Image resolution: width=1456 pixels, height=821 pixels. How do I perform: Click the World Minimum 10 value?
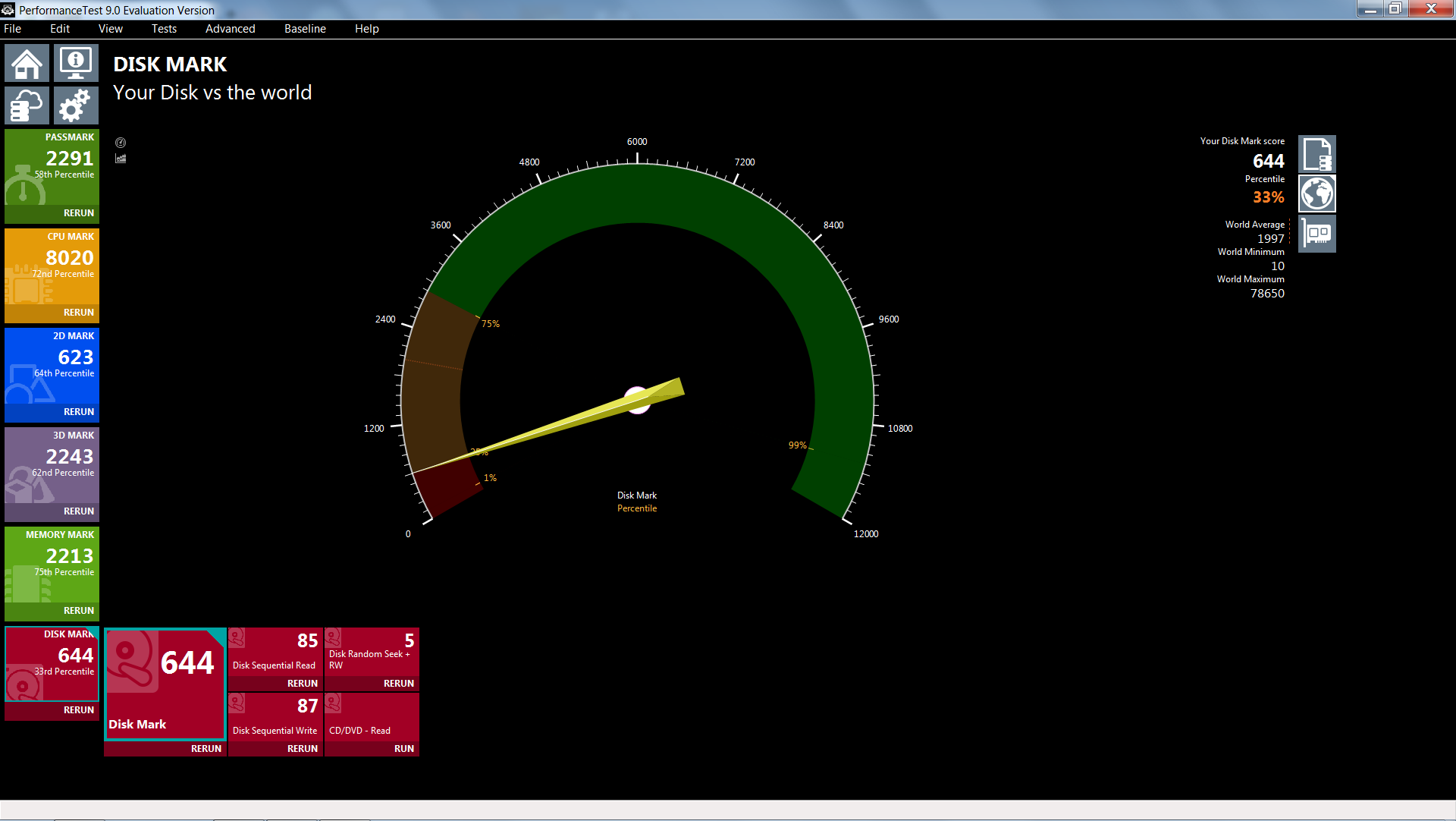click(x=1278, y=266)
